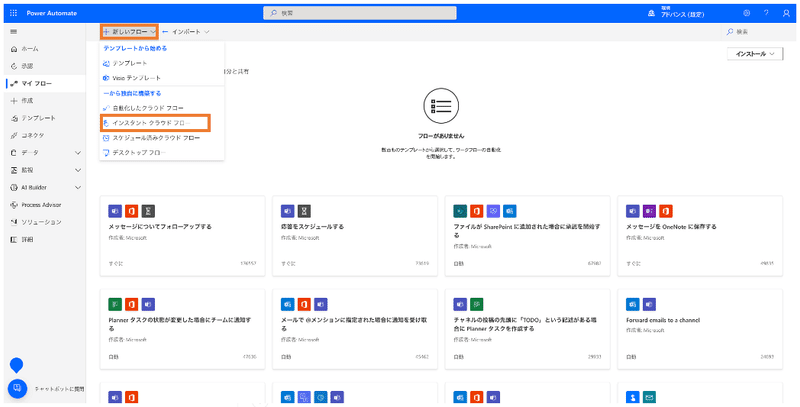Collapse navigation with the hamburger menu icon
The image size is (800, 407).
(x=14, y=32)
